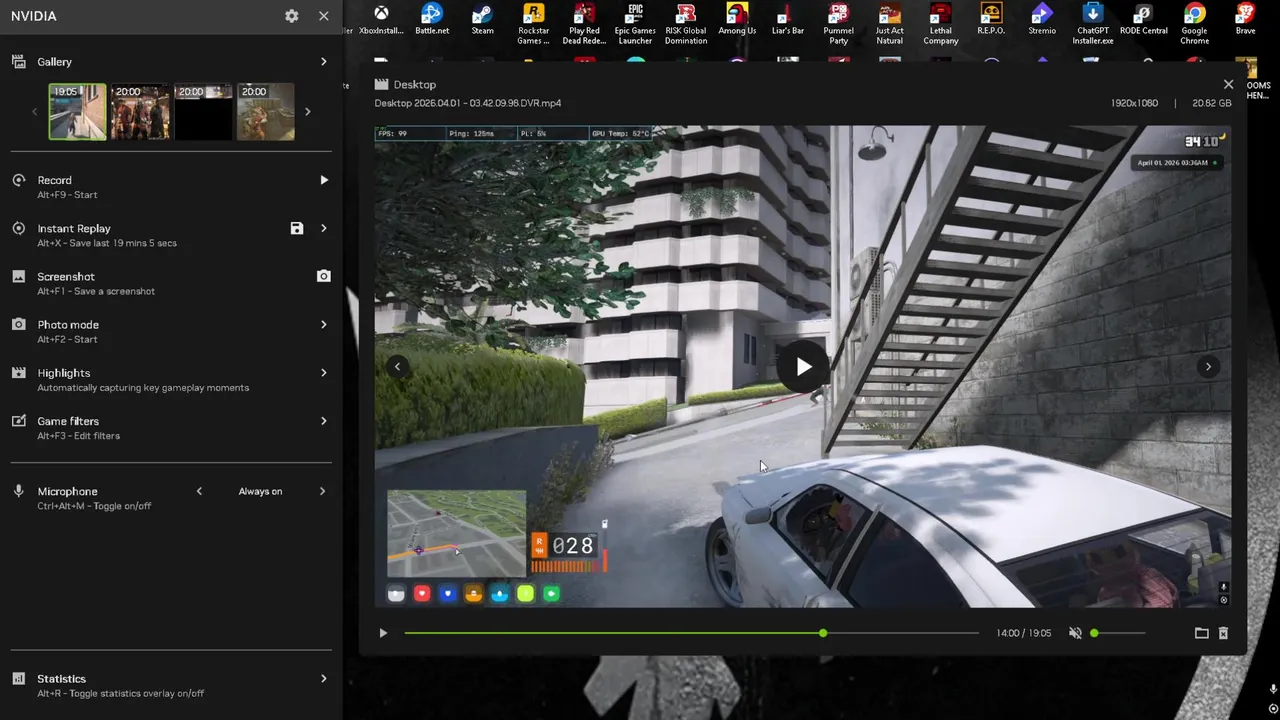Select the first 20:00 gallery thumbnail
Image resolution: width=1280 pixels, height=720 pixels.
click(140, 111)
